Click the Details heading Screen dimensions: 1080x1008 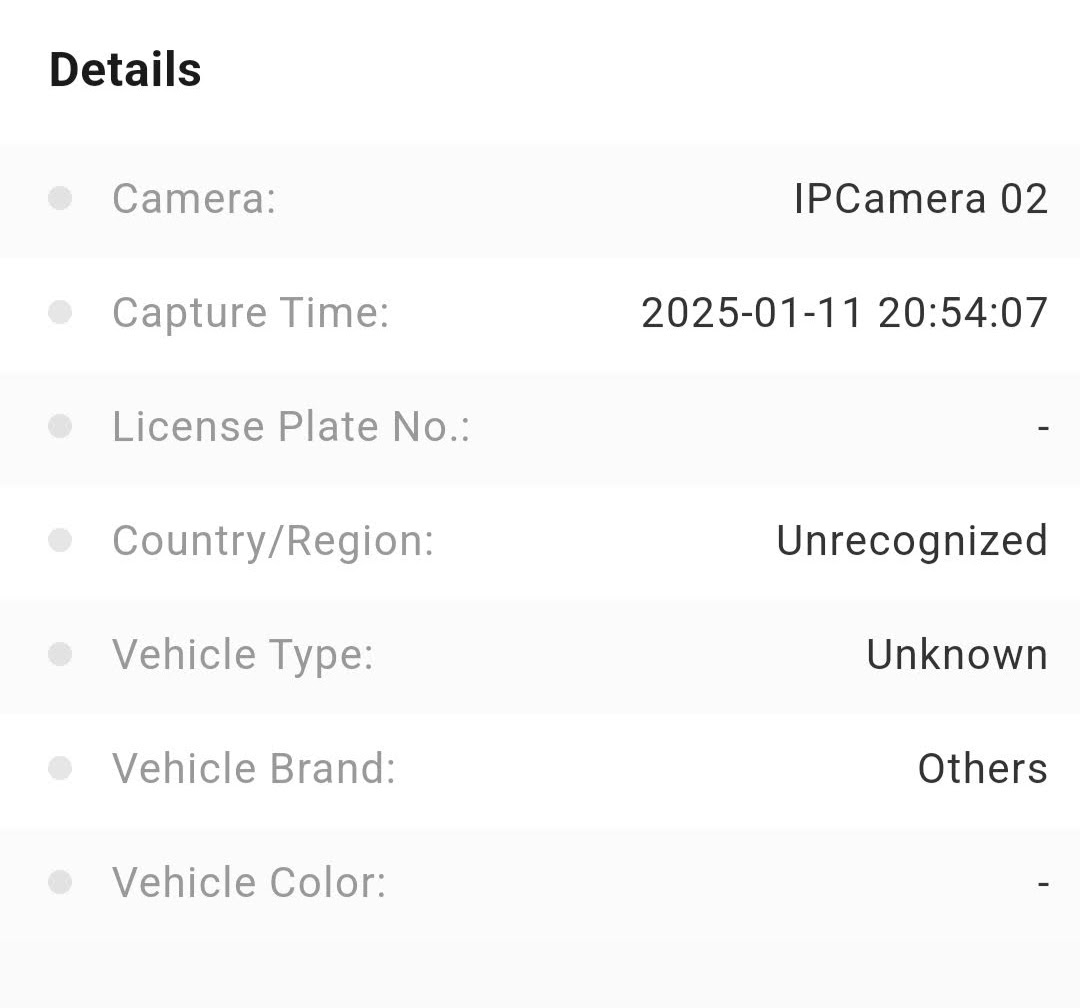coord(125,70)
